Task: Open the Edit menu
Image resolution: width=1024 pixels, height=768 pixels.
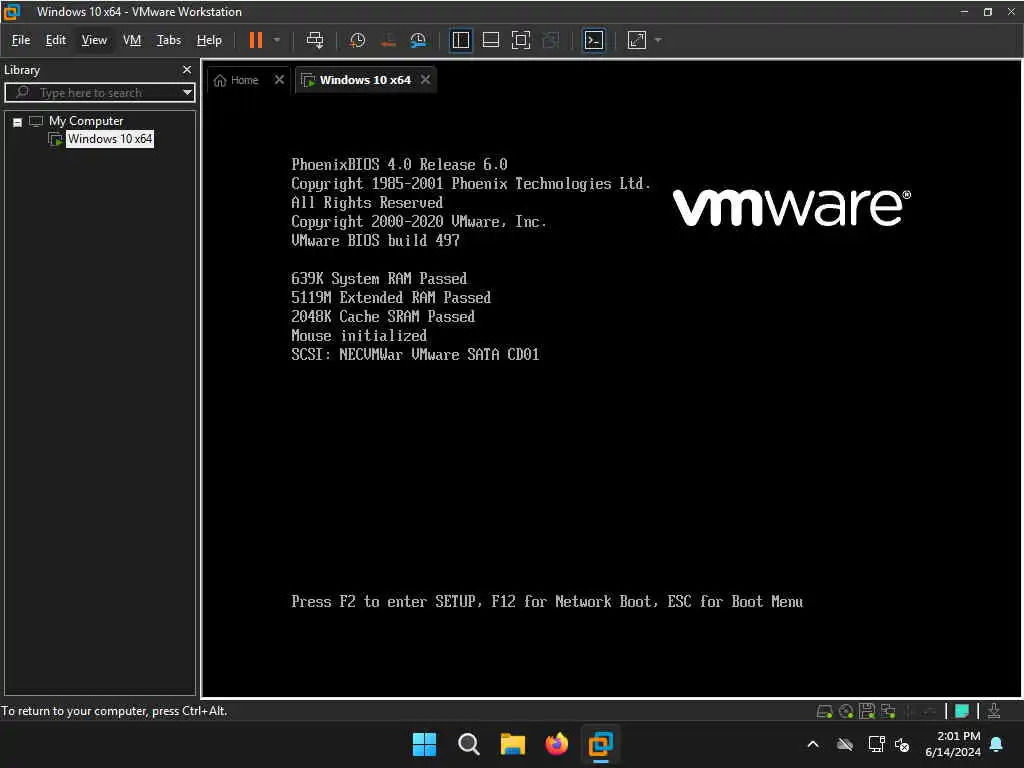Action: click(x=56, y=40)
